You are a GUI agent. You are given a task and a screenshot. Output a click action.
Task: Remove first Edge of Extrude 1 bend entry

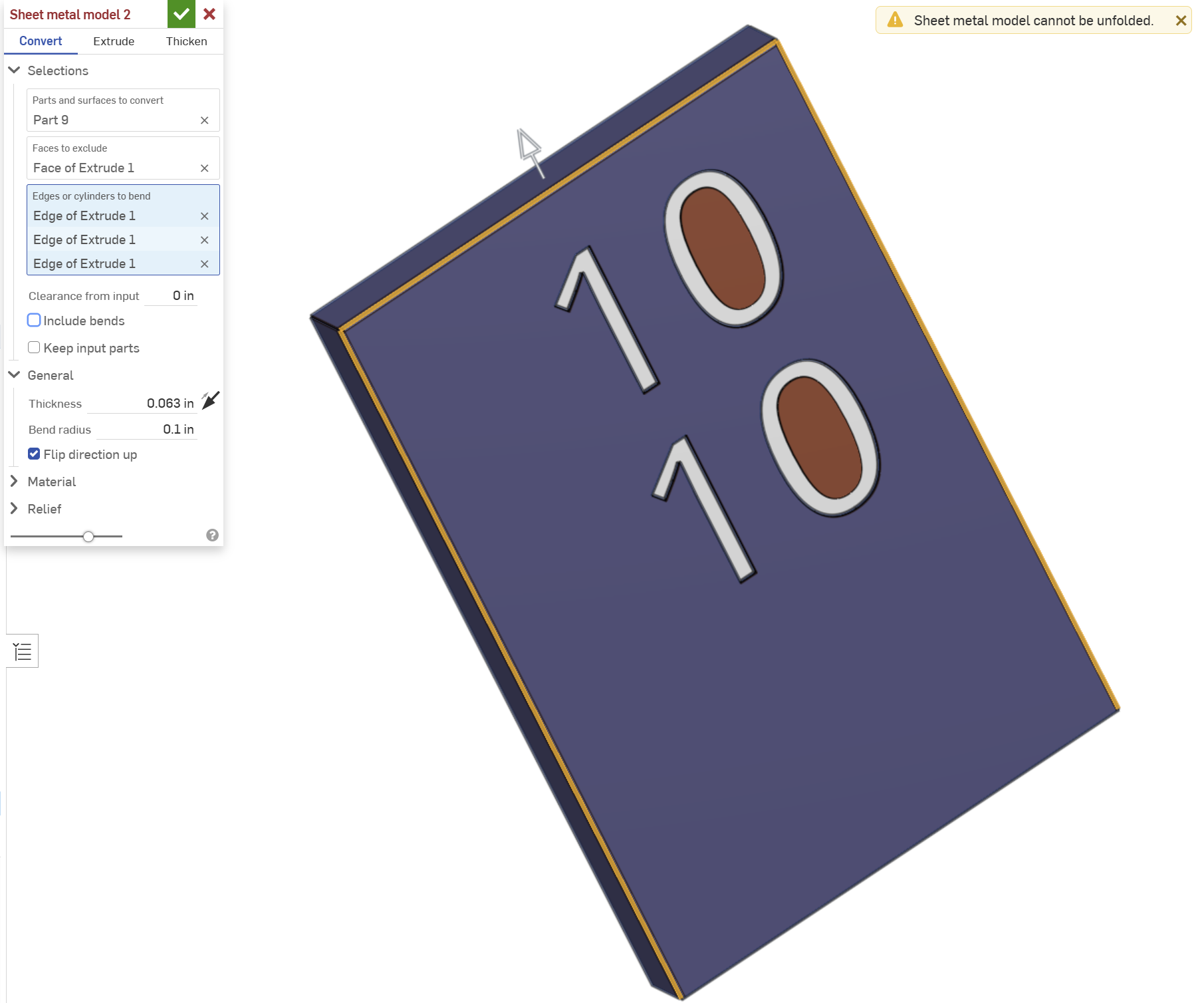tap(205, 216)
